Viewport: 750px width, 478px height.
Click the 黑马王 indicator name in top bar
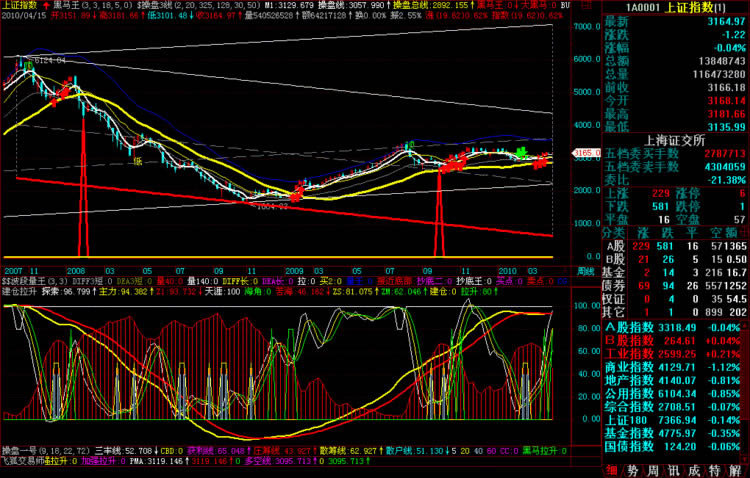click(x=68, y=5)
